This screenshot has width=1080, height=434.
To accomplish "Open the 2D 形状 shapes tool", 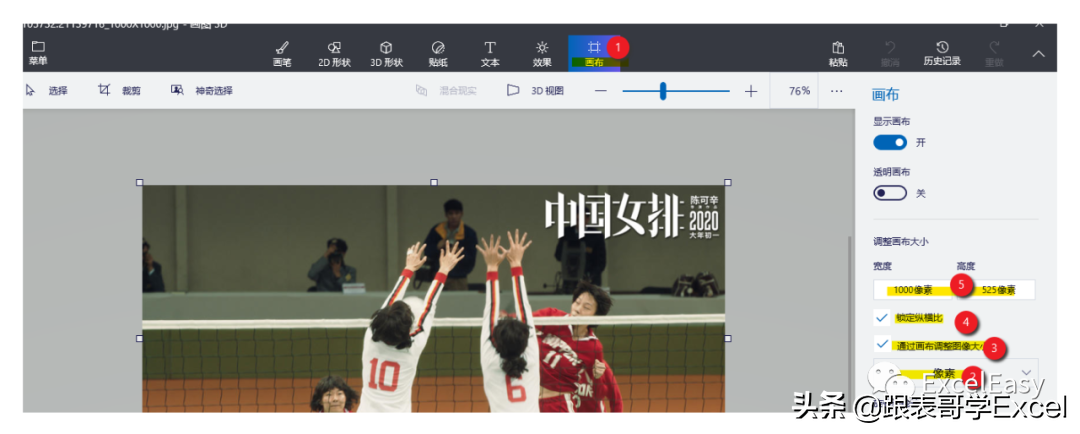I will coord(334,54).
